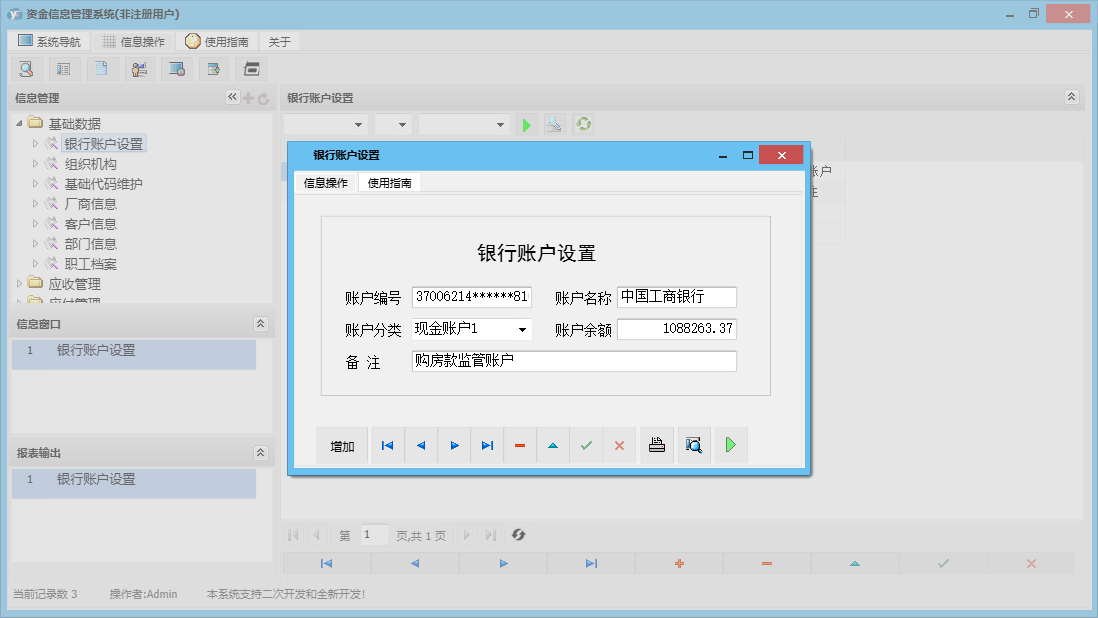Image resolution: width=1098 pixels, height=618 pixels.
Task: Open the 账户分类 dropdown showing 现金账户1
Action: point(524,329)
